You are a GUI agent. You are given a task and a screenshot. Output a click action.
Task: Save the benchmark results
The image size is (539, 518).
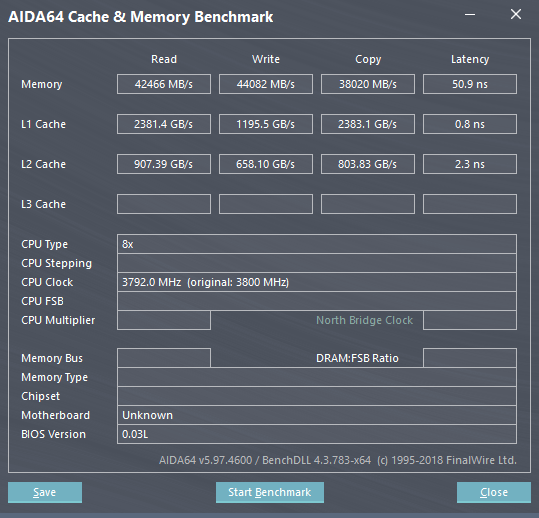[x=45, y=492]
